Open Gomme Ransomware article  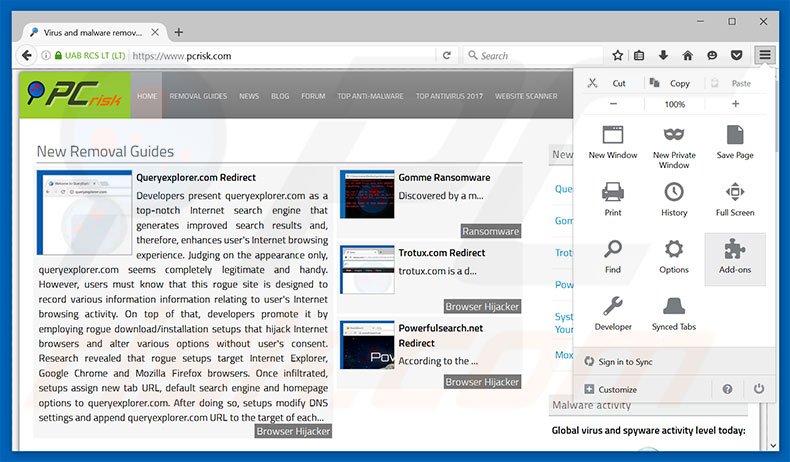click(x=444, y=177)
